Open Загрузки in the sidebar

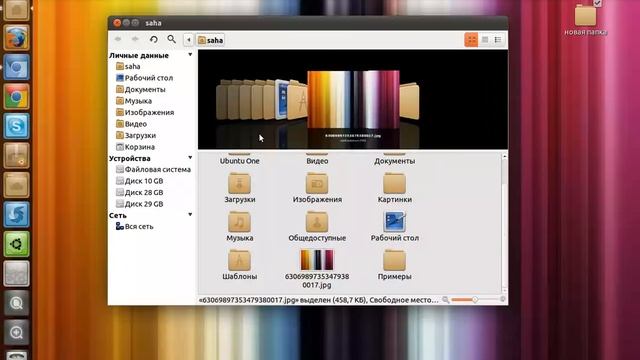pyautogui.click(x=136, y=135)
